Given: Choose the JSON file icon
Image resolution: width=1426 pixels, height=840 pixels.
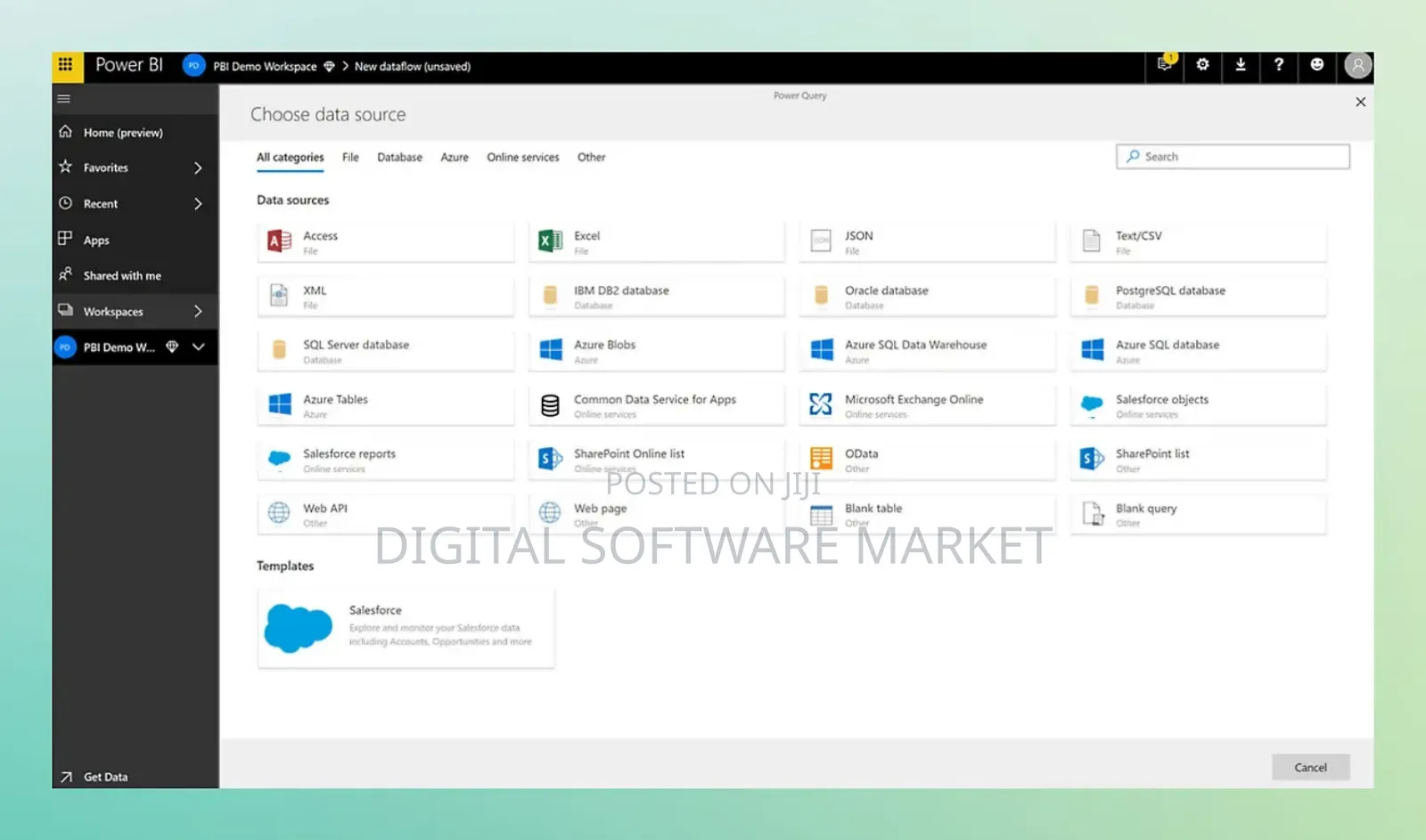Looking at the screenshot, I should (821, 241).
